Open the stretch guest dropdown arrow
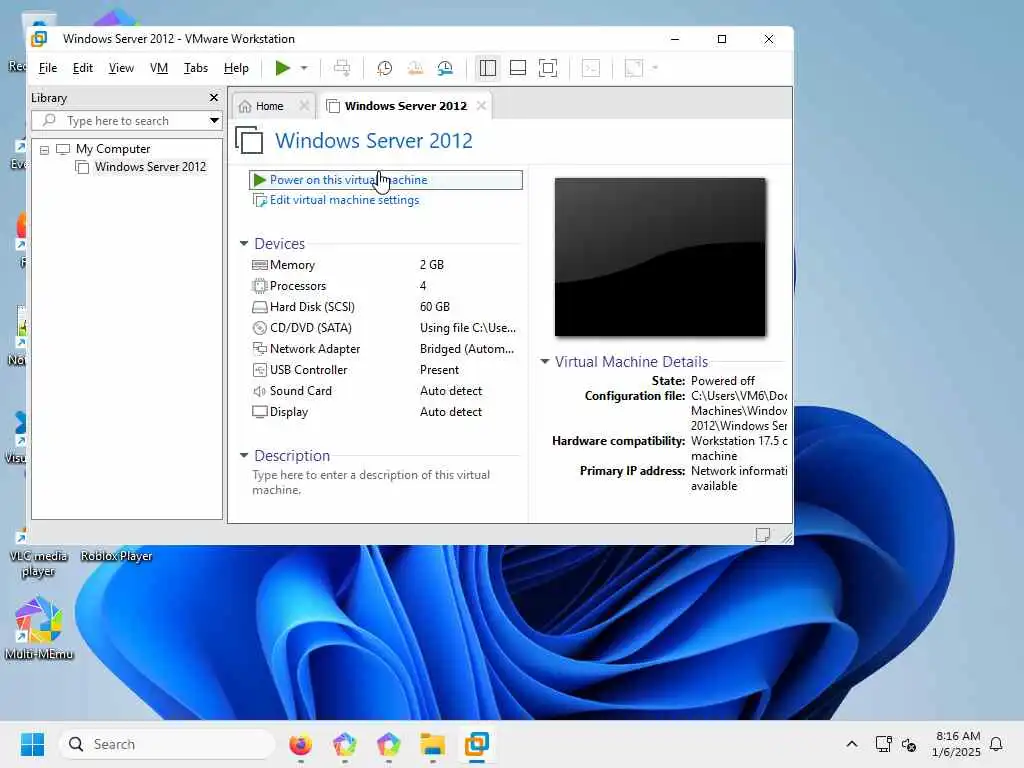1024x768 pixels. pos(655,68)
